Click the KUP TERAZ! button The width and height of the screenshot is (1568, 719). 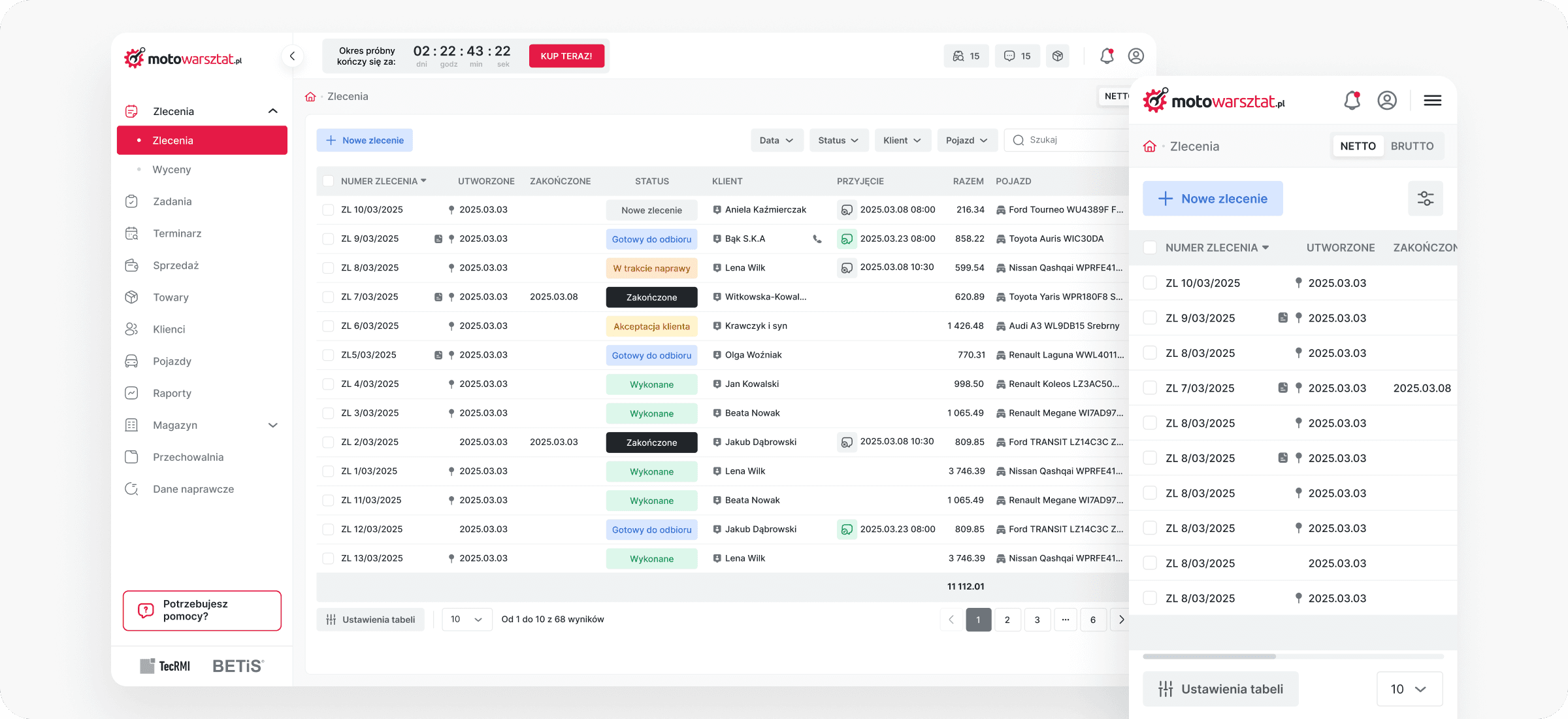coord(566,56)
